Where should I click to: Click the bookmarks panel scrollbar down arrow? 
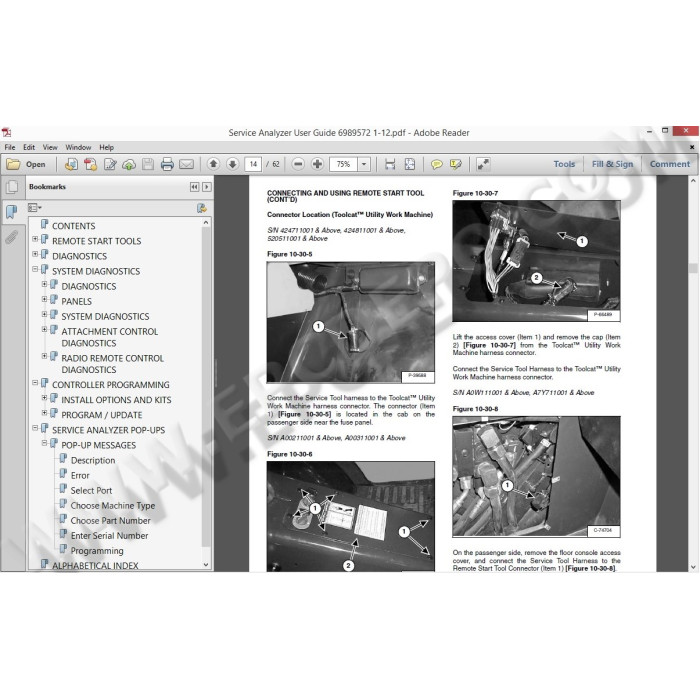tap(206, 565)
